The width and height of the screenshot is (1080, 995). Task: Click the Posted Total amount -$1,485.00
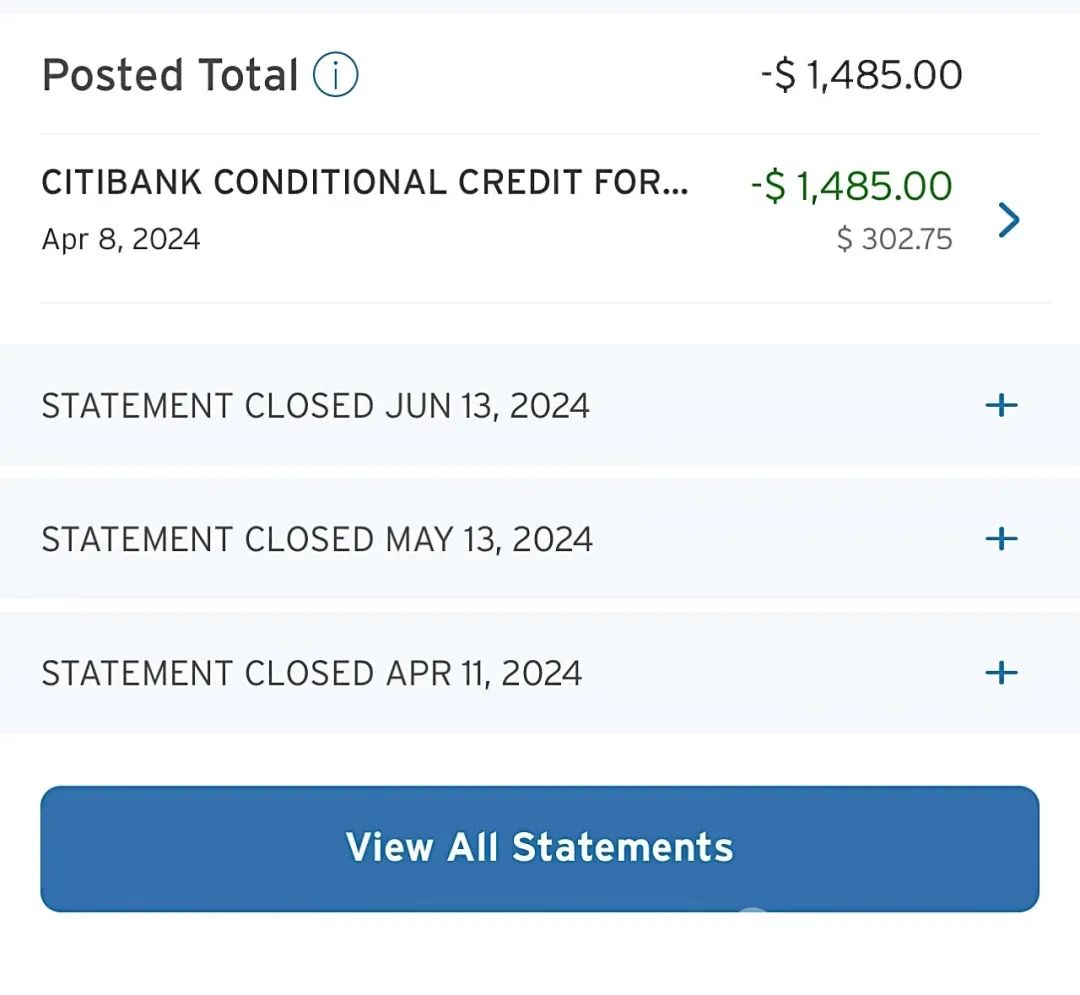(861, 74)
